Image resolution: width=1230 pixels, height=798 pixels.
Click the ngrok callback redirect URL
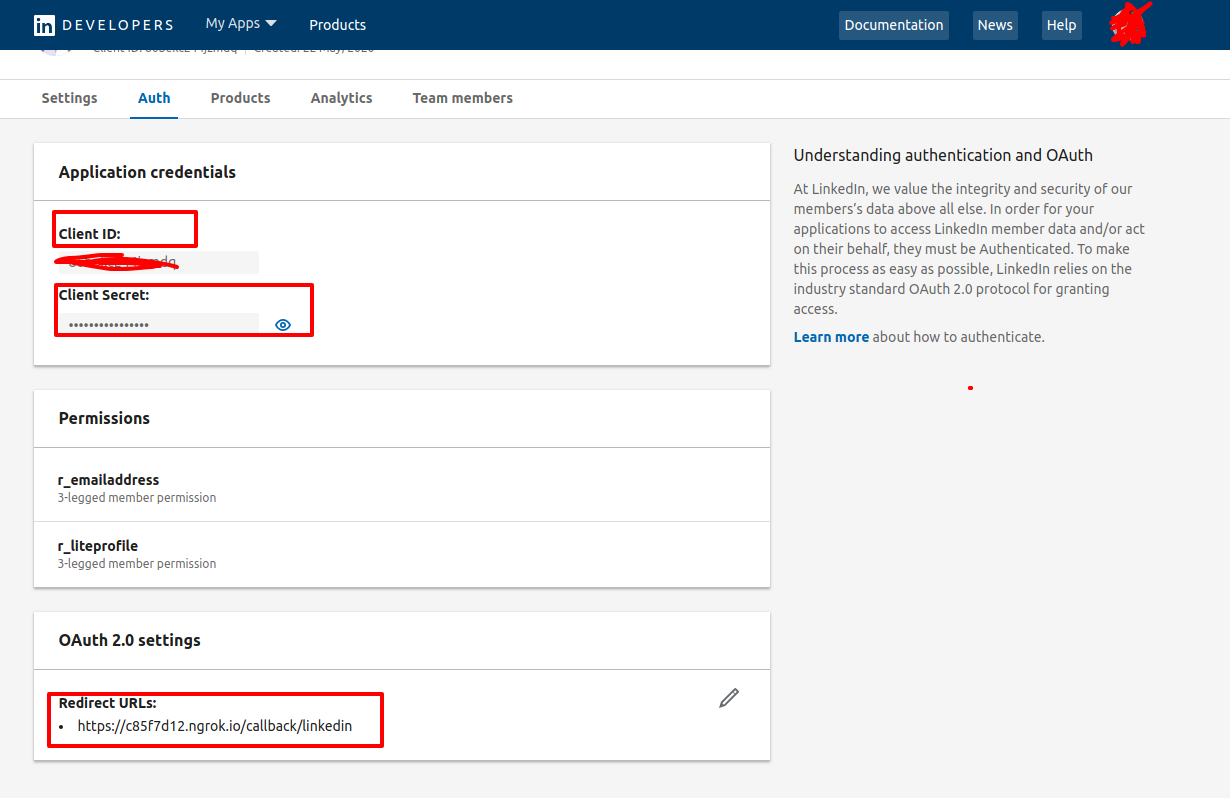215,726
